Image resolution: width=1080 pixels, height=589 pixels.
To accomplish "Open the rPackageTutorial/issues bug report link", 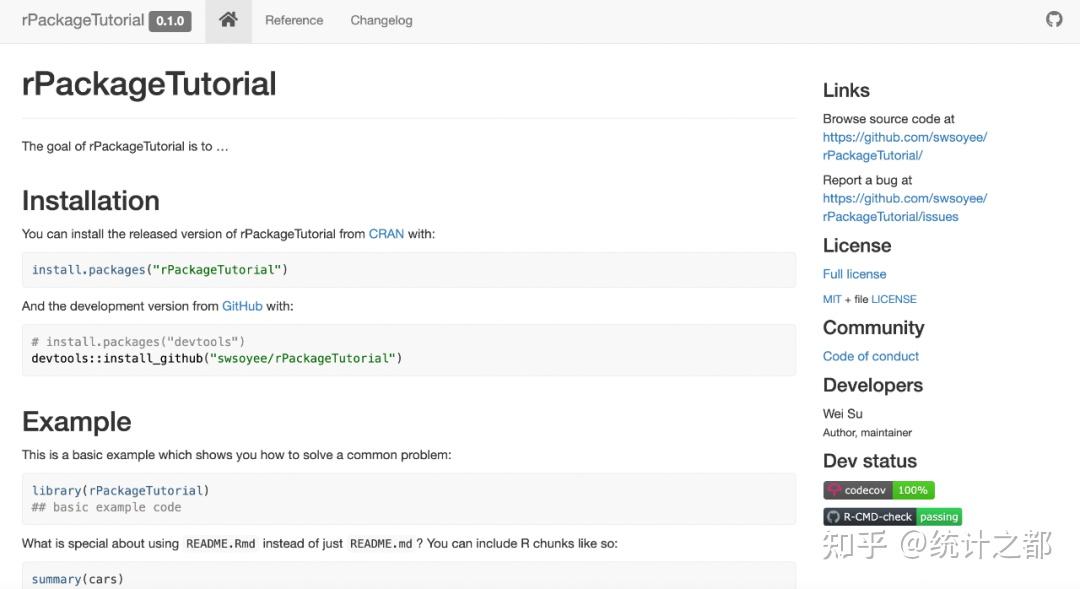I will pos(904,207).
